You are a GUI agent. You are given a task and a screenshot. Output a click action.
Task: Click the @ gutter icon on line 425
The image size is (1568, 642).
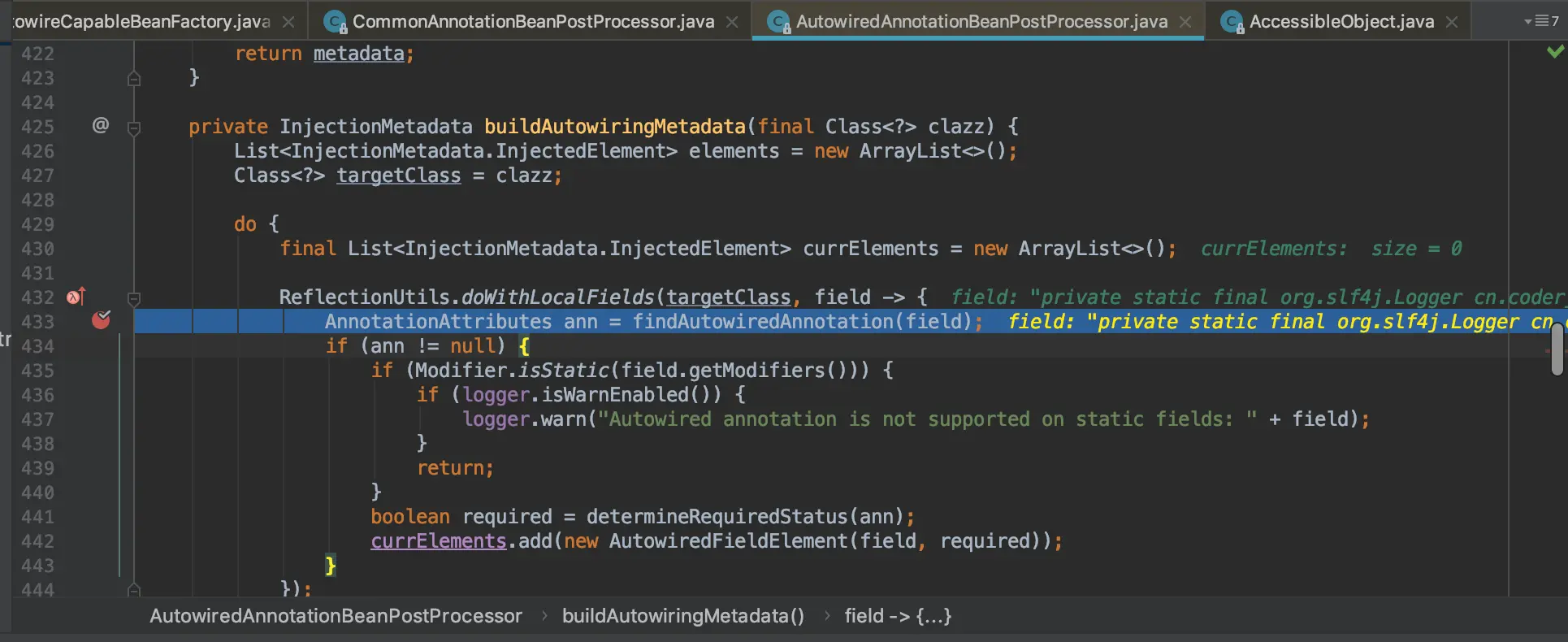click(101, 125)
